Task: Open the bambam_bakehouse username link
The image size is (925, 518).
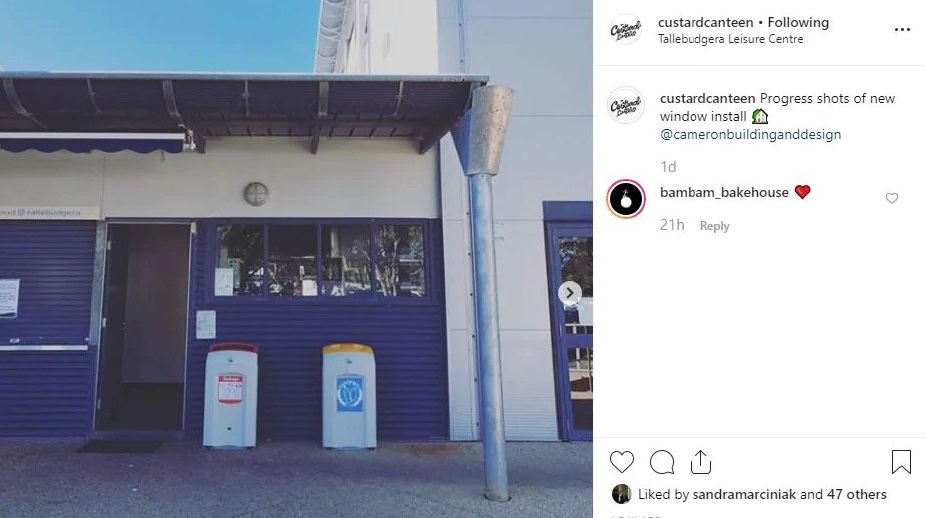Action: pos(724,192)
